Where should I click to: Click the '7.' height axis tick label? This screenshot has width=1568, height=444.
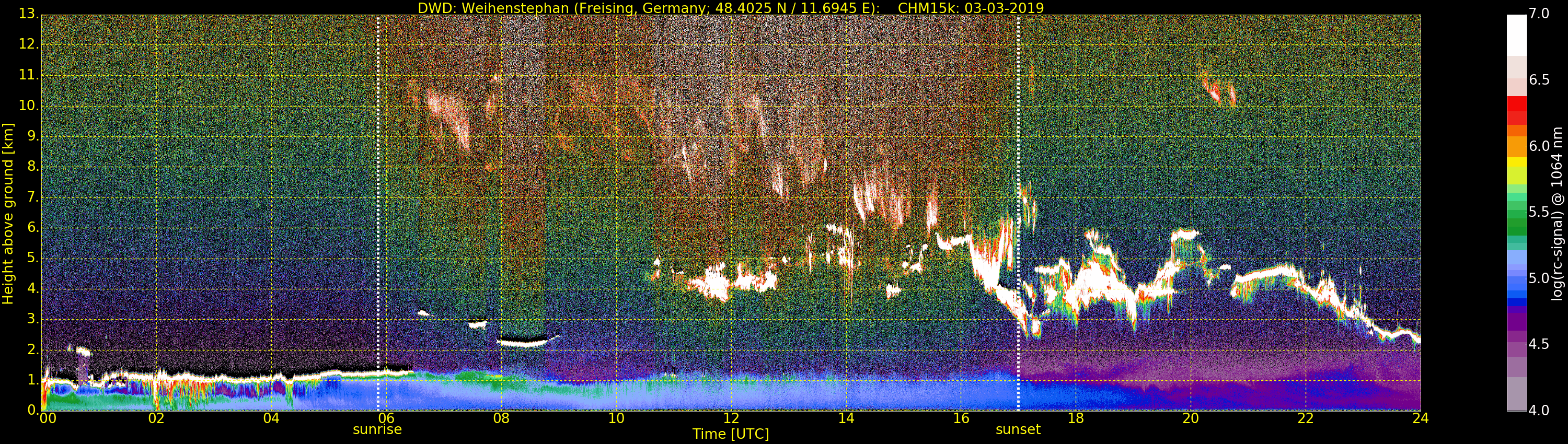pyautogui.click(x=33, y=197)
